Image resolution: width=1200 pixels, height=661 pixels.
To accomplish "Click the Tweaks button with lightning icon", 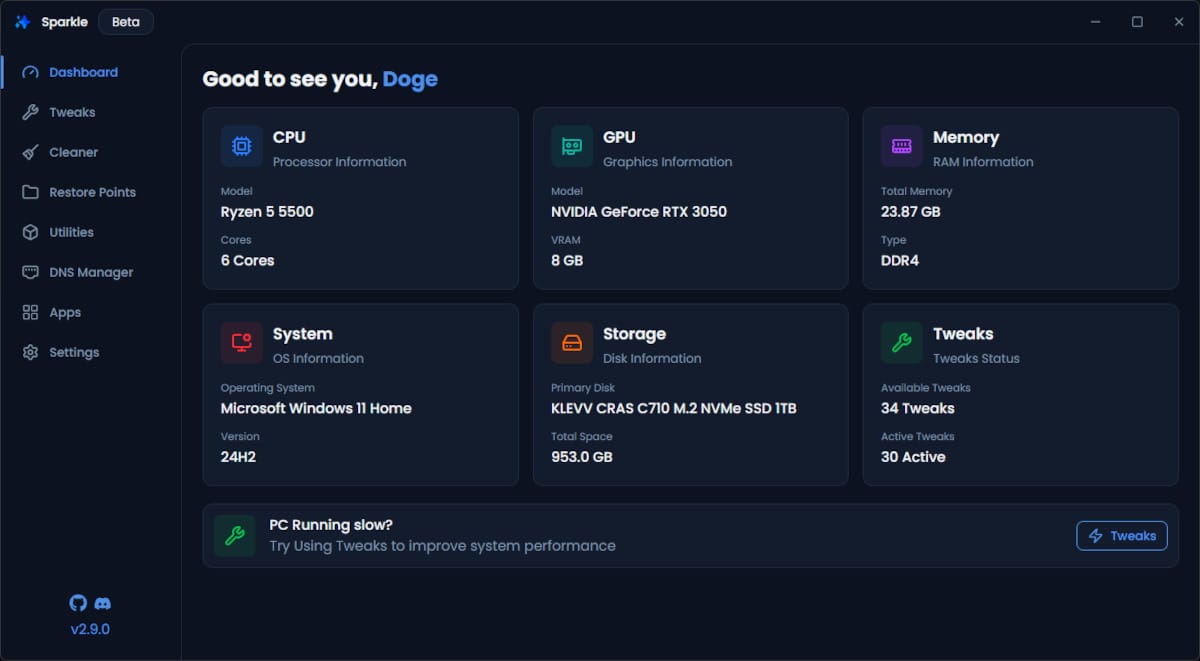I will click(x=1122, y=536).
